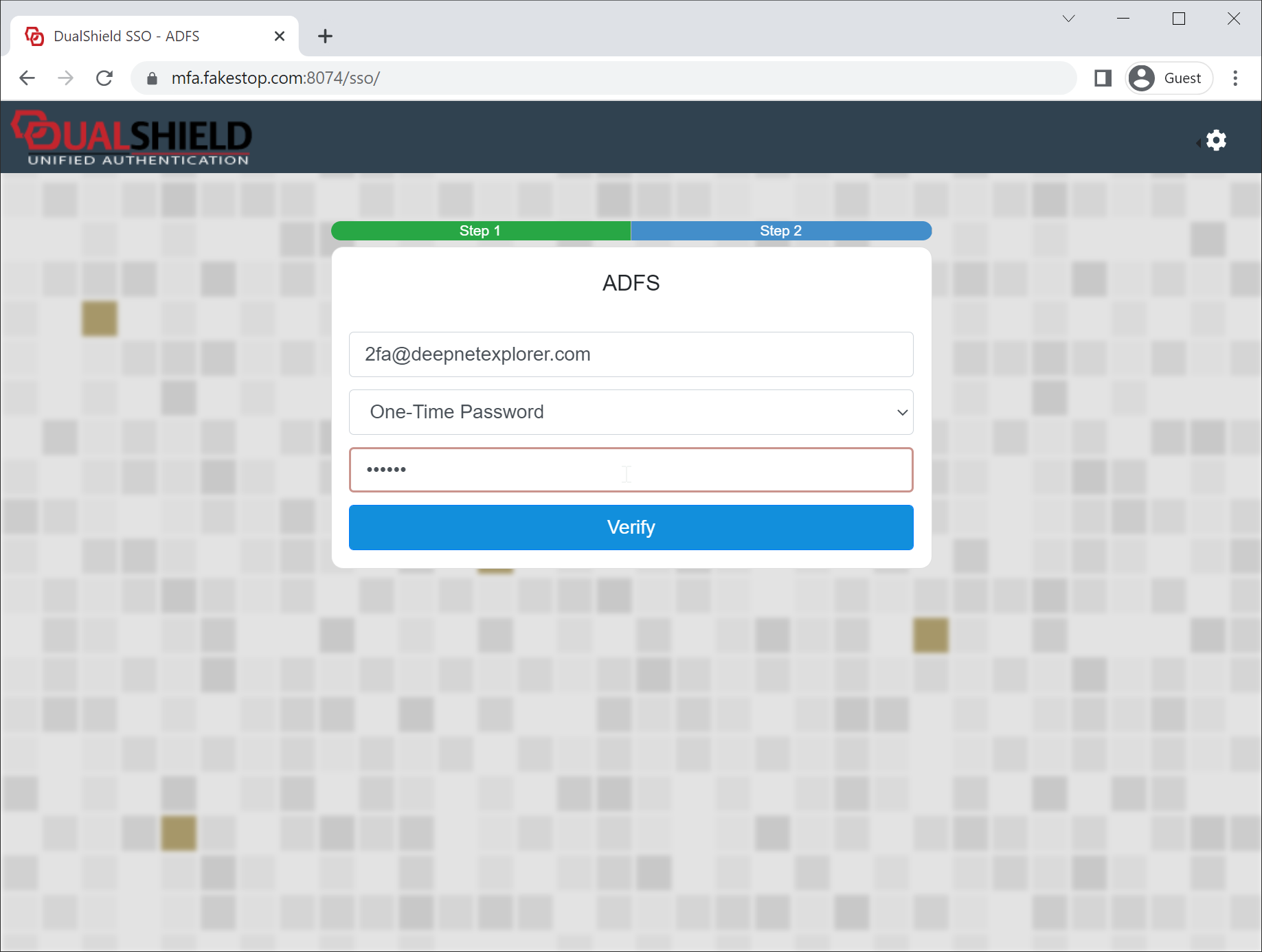Click the browser forward arrow
The height and width of the screenshot is (952, 1262).
point(66,78)
